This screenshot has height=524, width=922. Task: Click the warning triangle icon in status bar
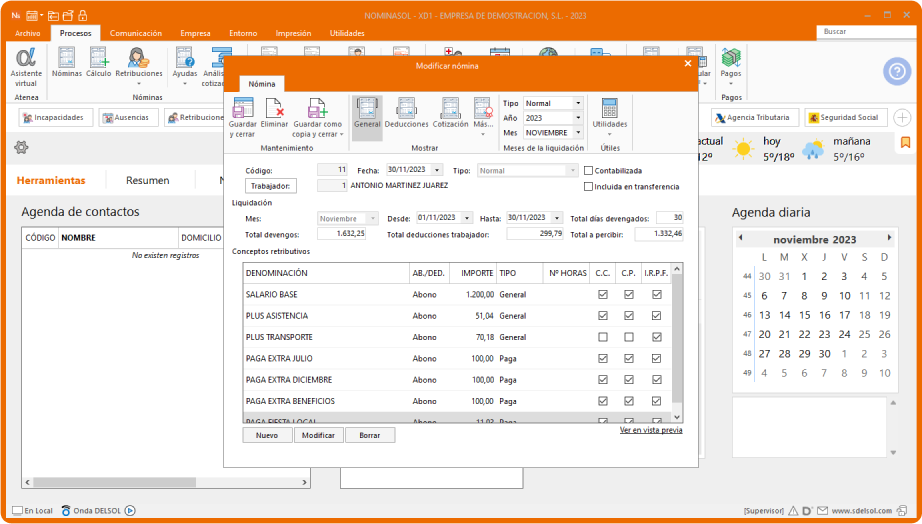click(793, 510)
